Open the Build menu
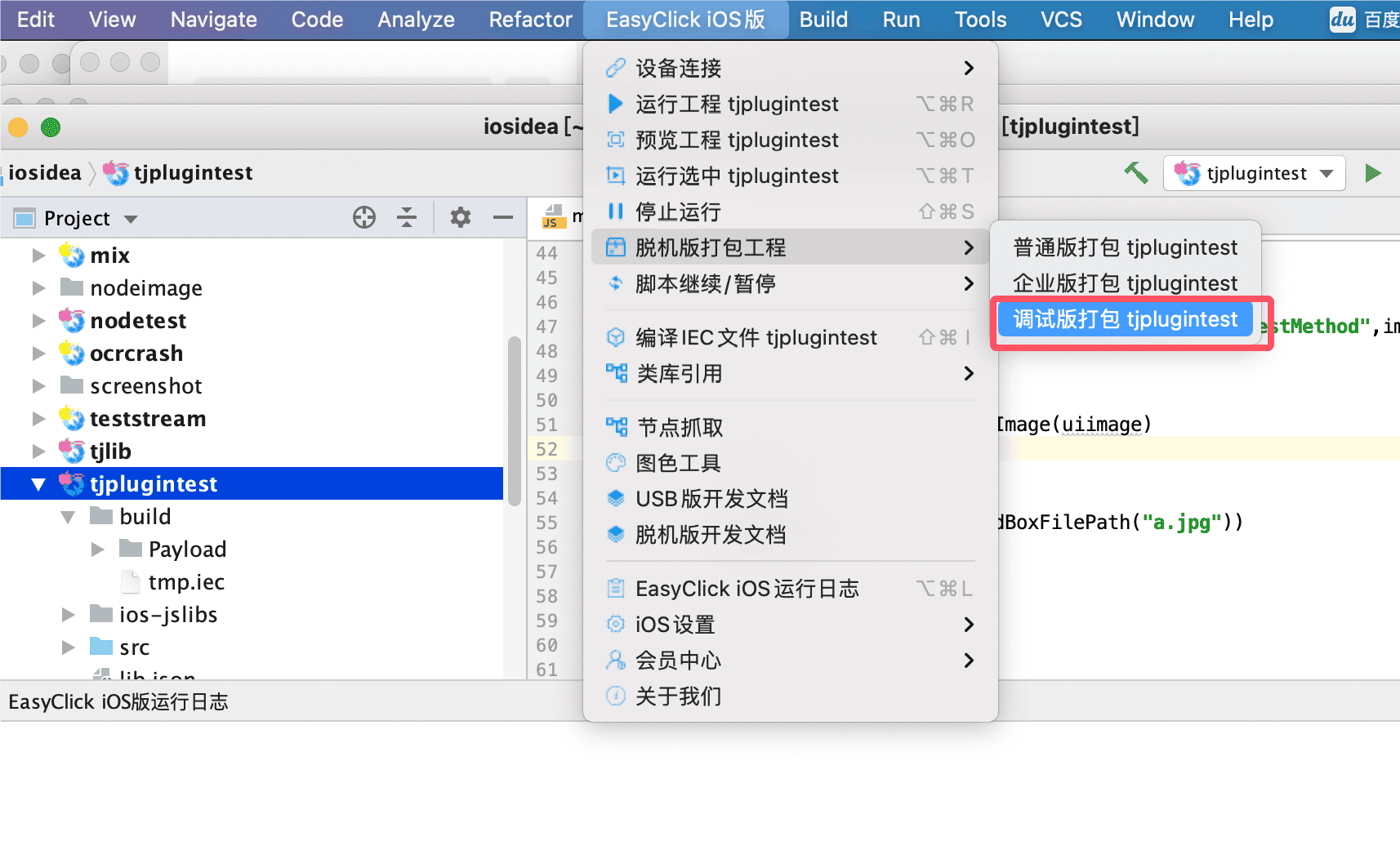Viewport: 1400px width, 841px height. [x=823, y=20]
